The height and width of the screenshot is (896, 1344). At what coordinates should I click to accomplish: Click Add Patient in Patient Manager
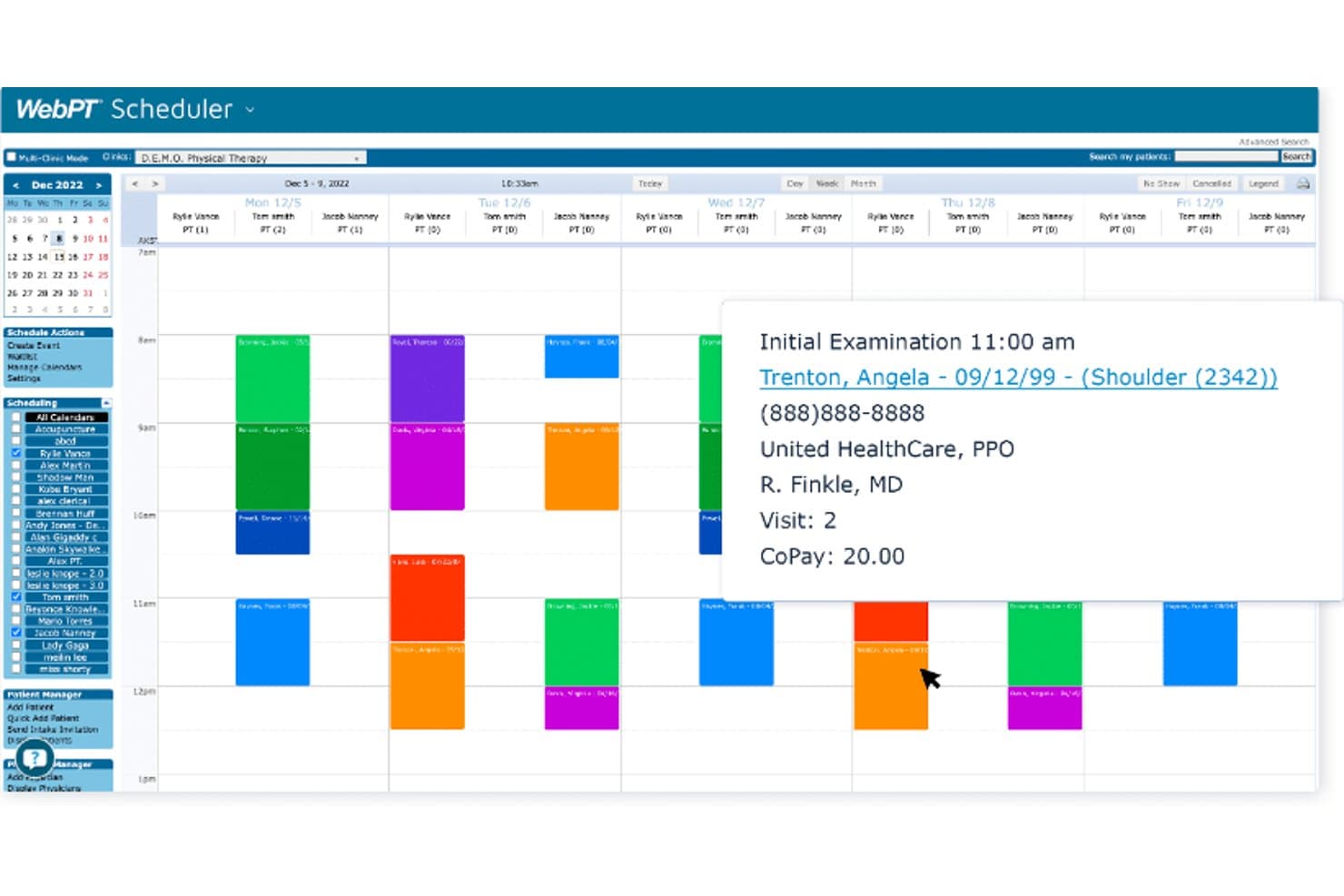(30, 707)
